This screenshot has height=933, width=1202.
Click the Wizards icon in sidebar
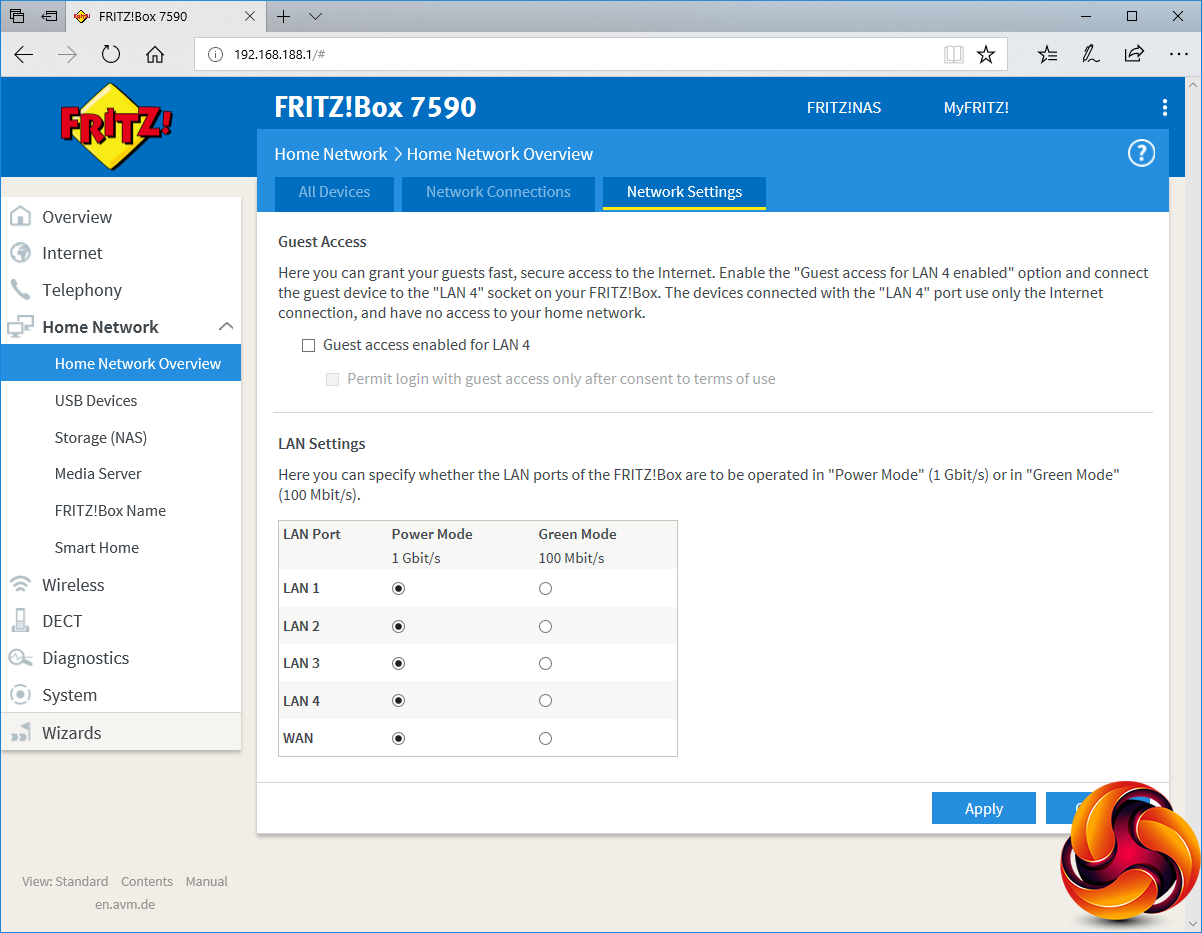point(20,733)
